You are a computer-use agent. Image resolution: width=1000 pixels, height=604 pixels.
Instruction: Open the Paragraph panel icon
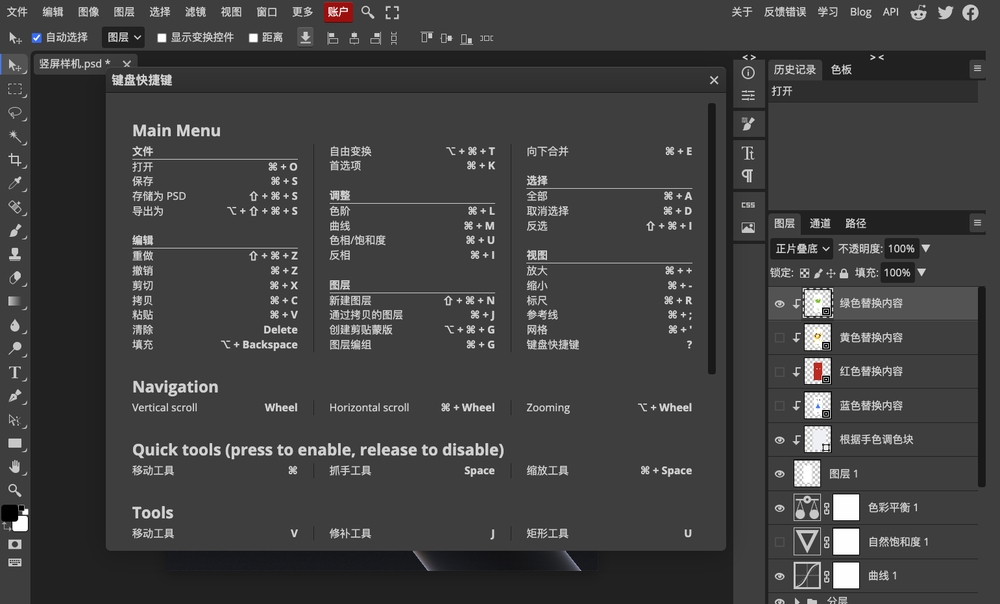click(x=748, y=176)
